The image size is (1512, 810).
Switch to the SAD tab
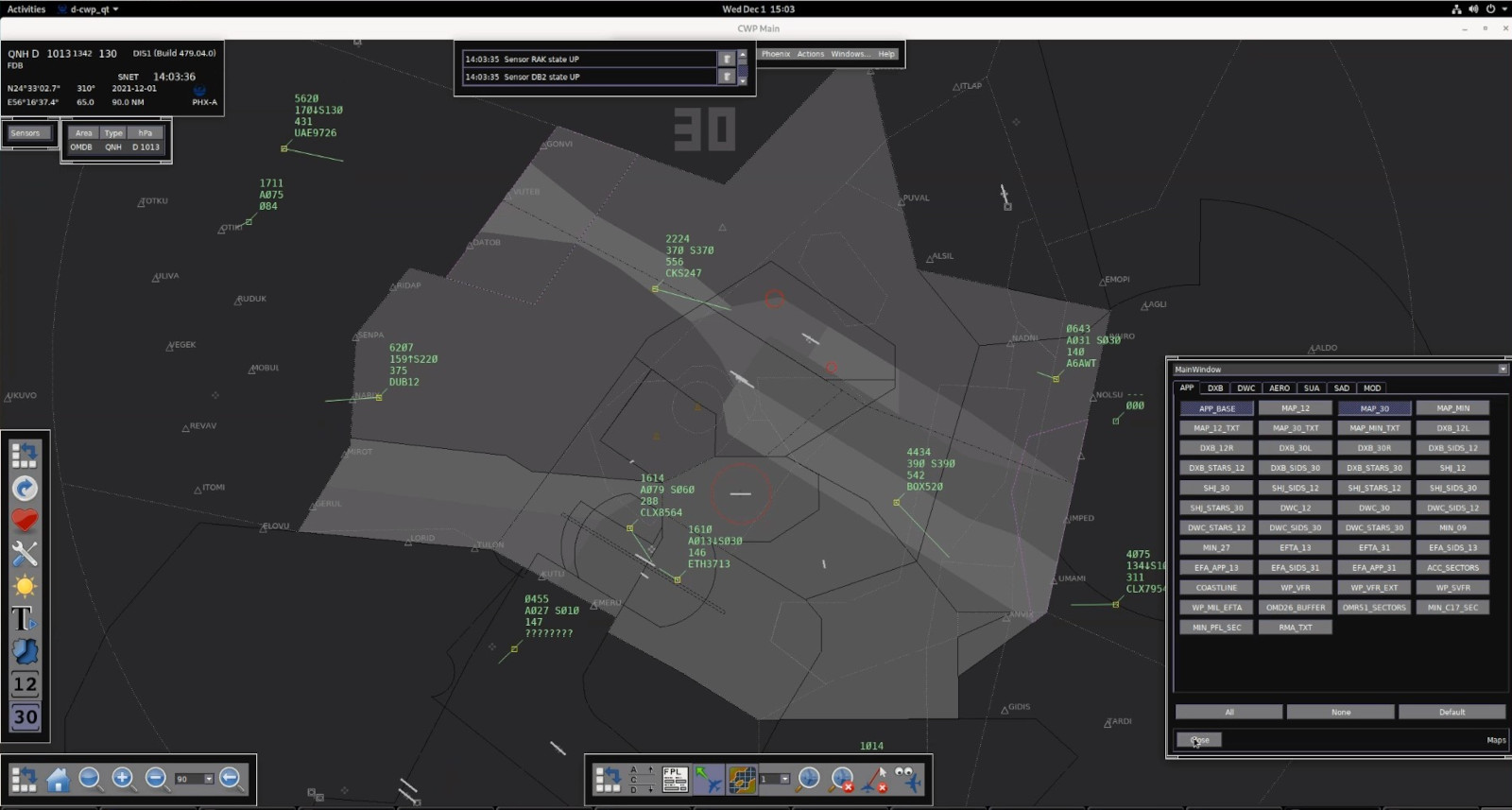point(1342,388)
